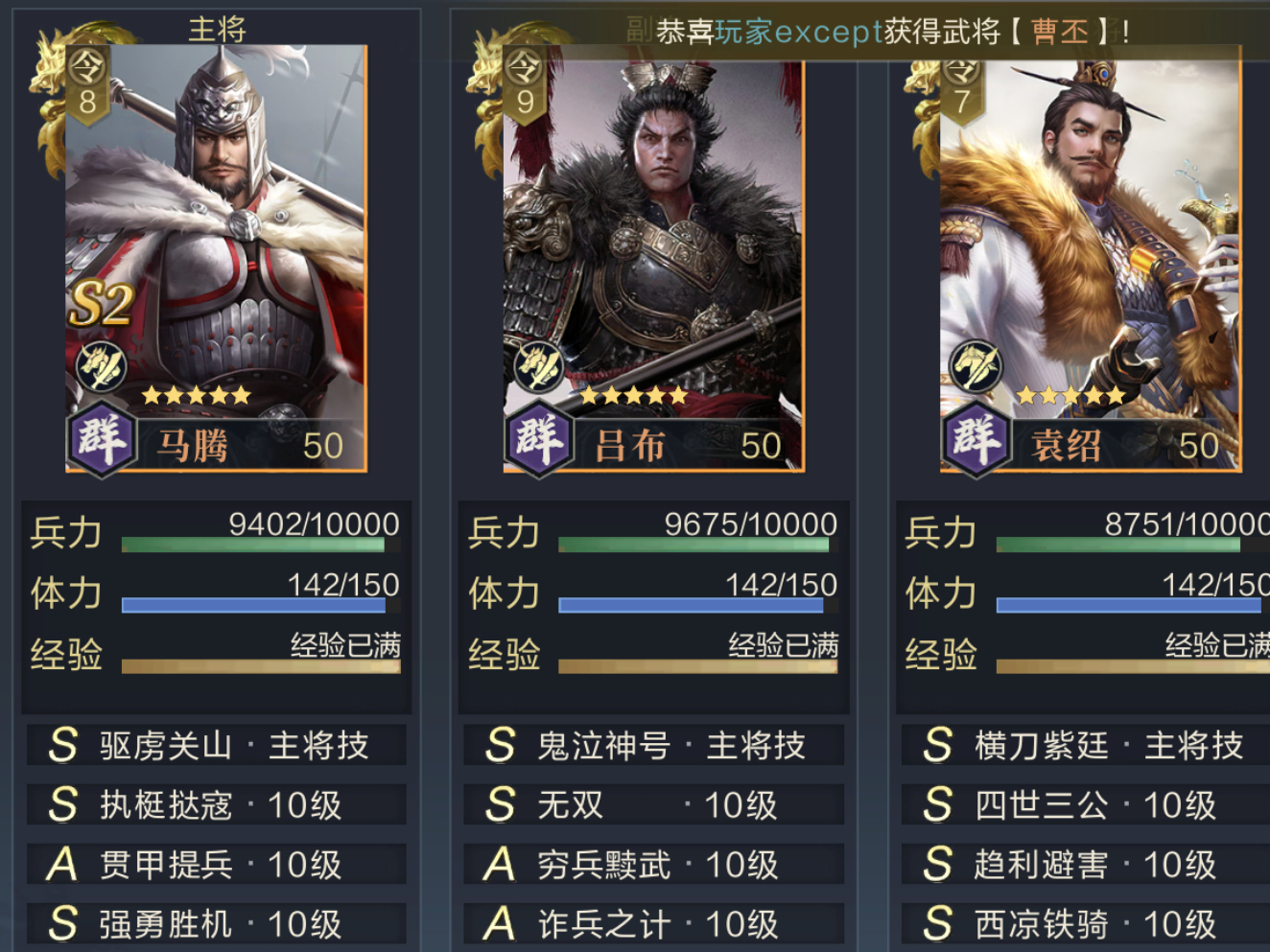1270x952 pixels.
Task: Click the 曹丕 name in the announcement banner
Action: (x=1060, y=32)
